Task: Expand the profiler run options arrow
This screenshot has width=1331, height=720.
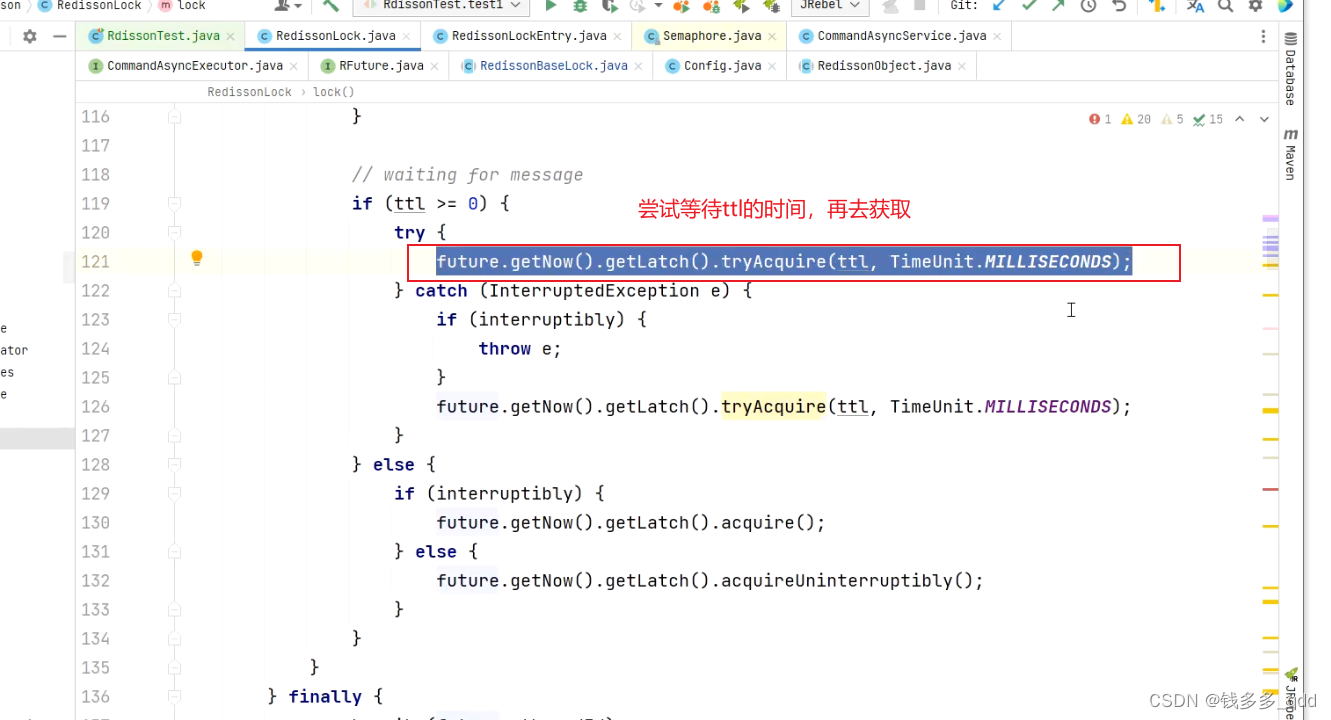Action: pyautogui.click(x=658, y=6)
